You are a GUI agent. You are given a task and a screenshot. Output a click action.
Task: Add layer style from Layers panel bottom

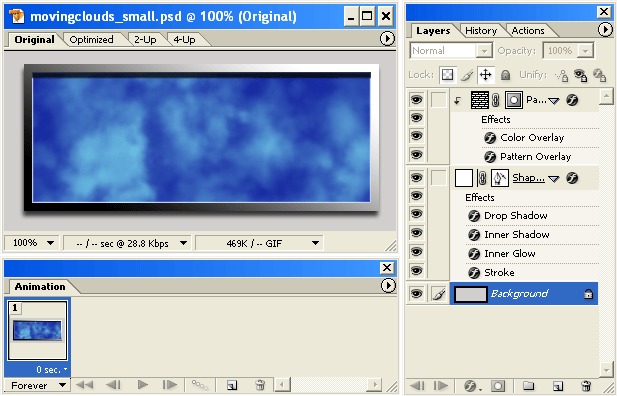pyautogui.click(x=471, y=386)
